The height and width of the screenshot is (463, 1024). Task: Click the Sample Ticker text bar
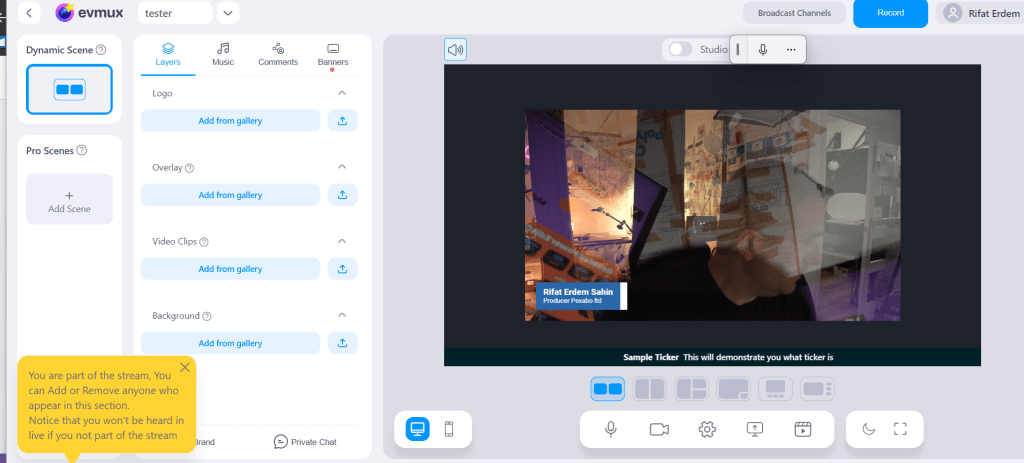click(x=712, y=357)
